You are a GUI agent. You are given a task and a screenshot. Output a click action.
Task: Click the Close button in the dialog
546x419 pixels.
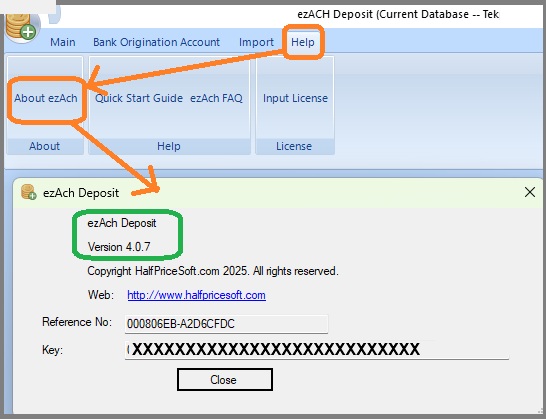[225, 380]
